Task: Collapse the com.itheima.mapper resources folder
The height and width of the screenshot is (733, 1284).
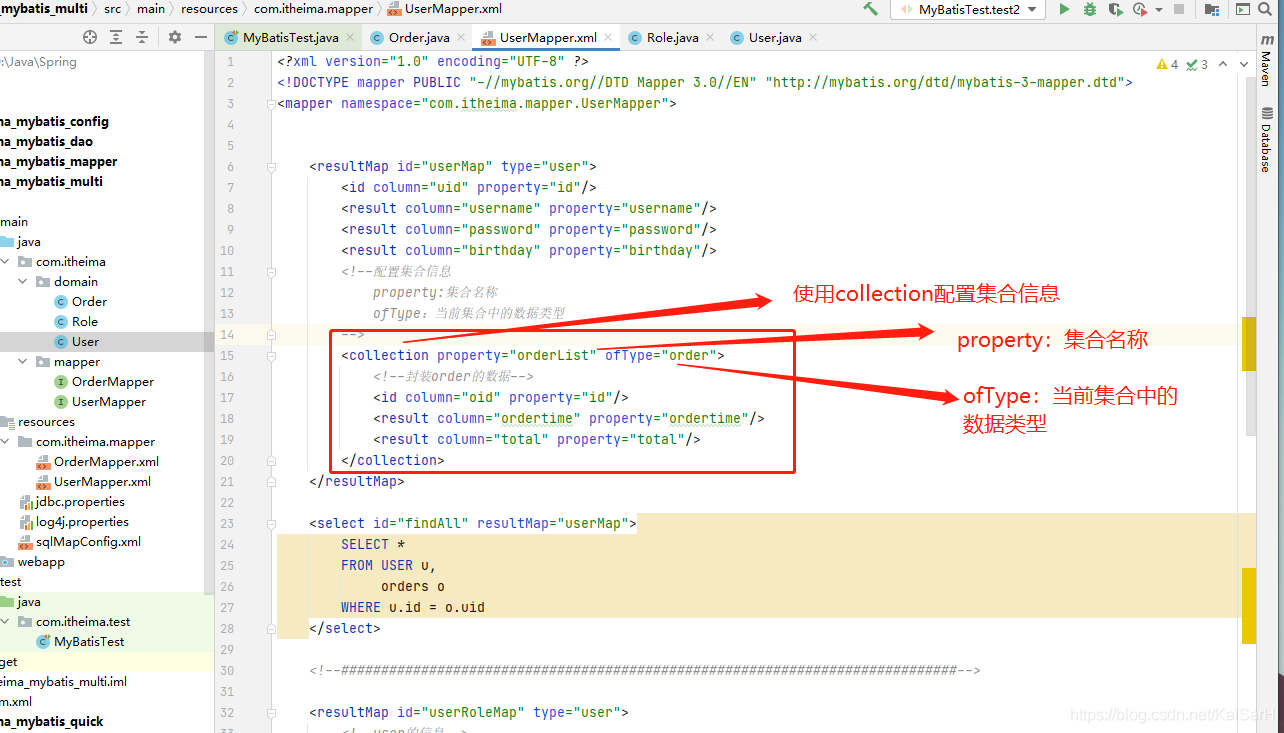Action: pyautogui.click(x=4, y=441)
